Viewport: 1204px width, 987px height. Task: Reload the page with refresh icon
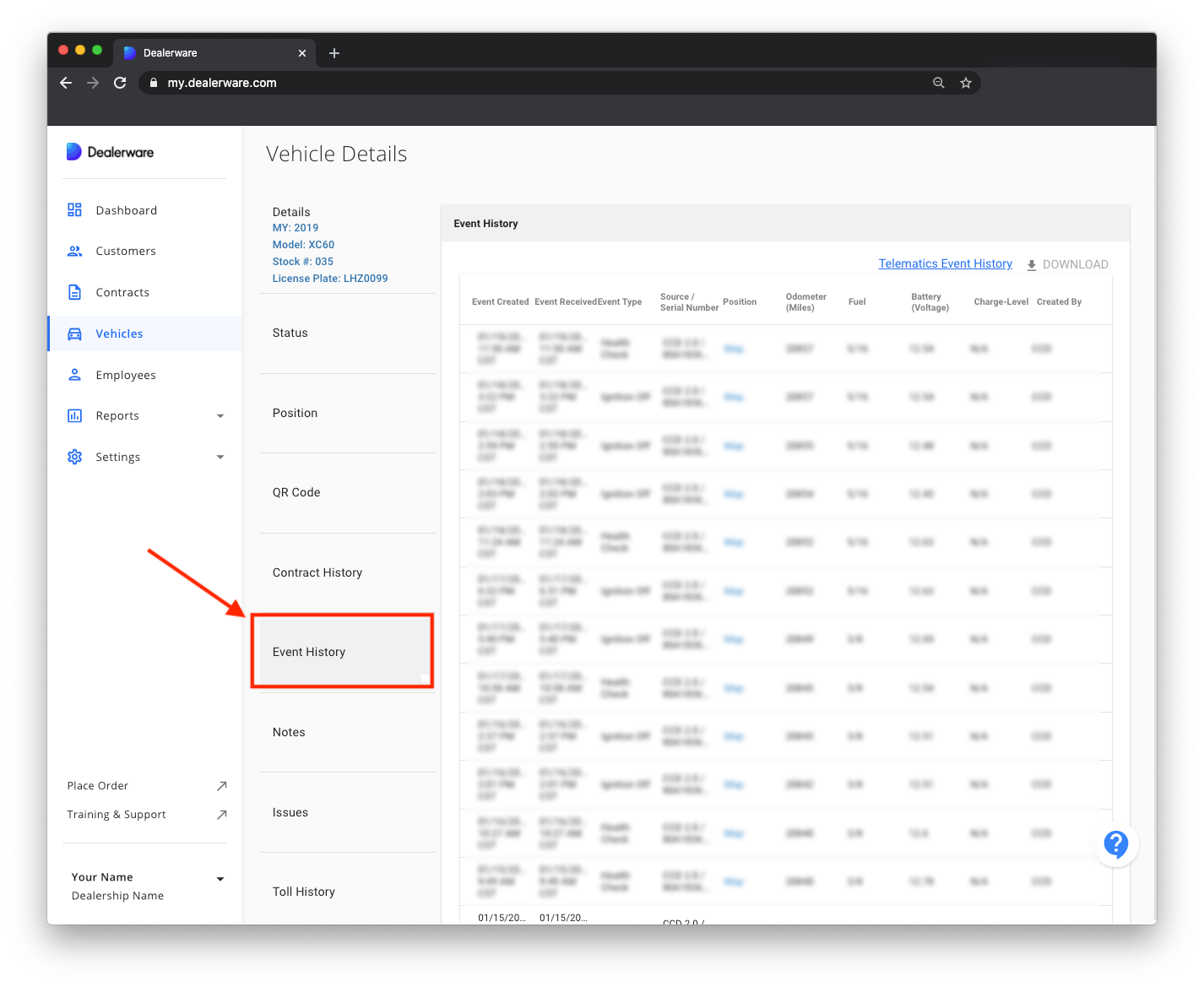click(120, 83)
